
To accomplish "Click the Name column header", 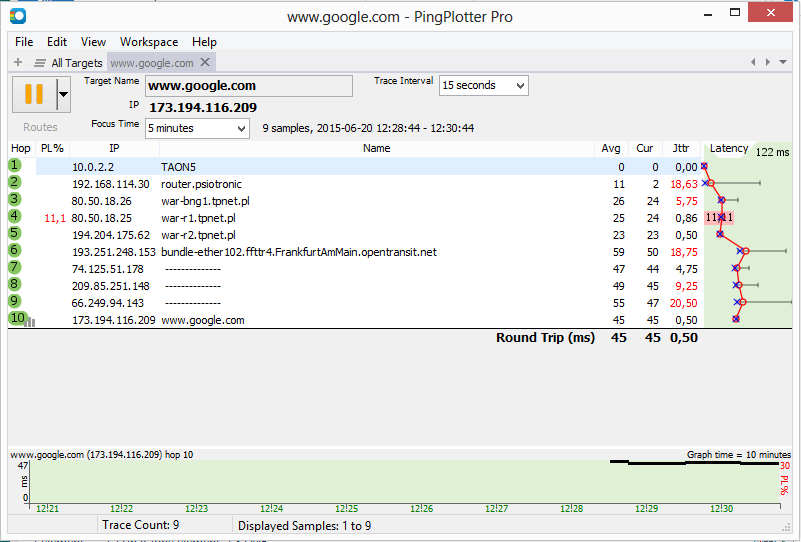I will [x=376, y=148].
